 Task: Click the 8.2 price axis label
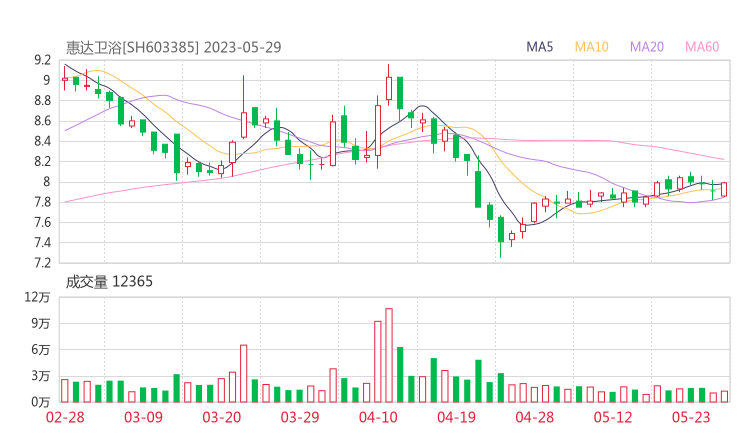pos(42,161)
